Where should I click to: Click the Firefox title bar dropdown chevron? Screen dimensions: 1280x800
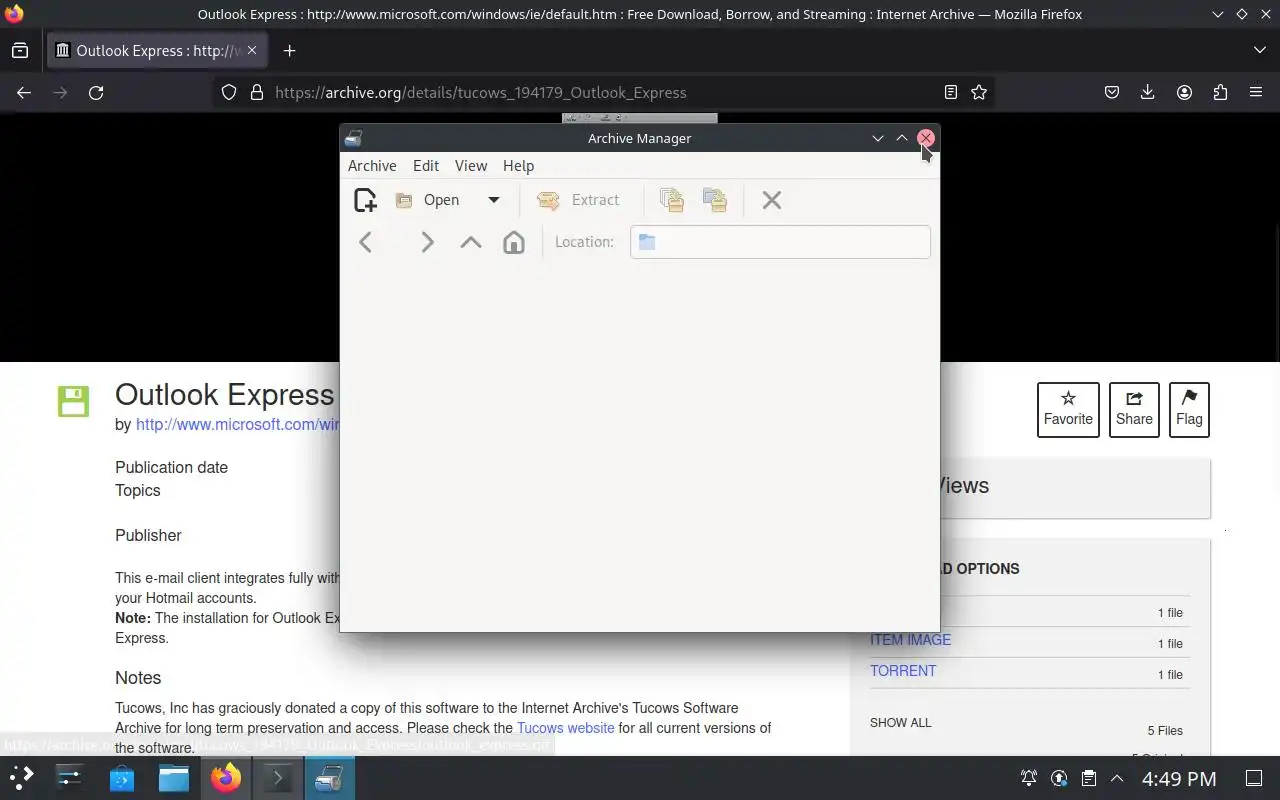tap(1217, 14)
